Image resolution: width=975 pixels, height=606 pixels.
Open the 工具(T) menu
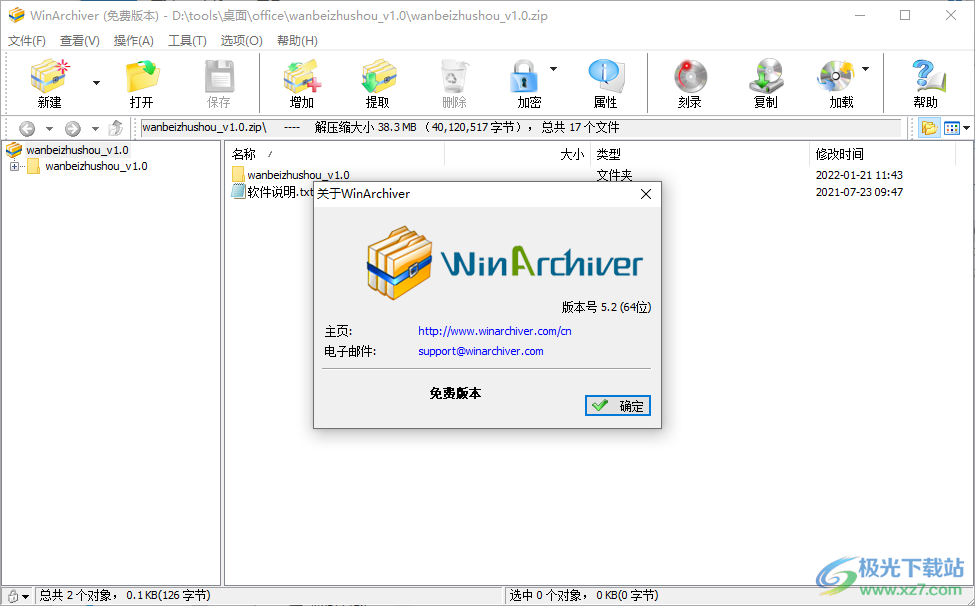pos(187,40)
